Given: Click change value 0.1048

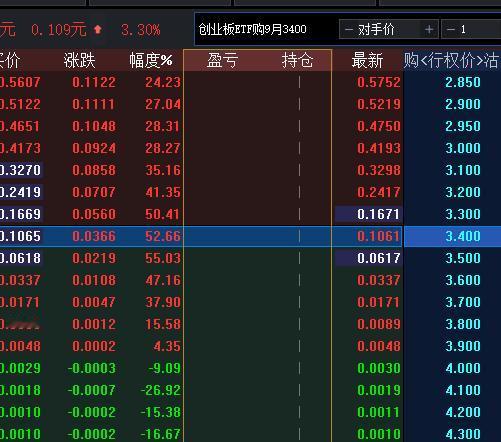Looking at the screenshot, I should pos(94,126).
